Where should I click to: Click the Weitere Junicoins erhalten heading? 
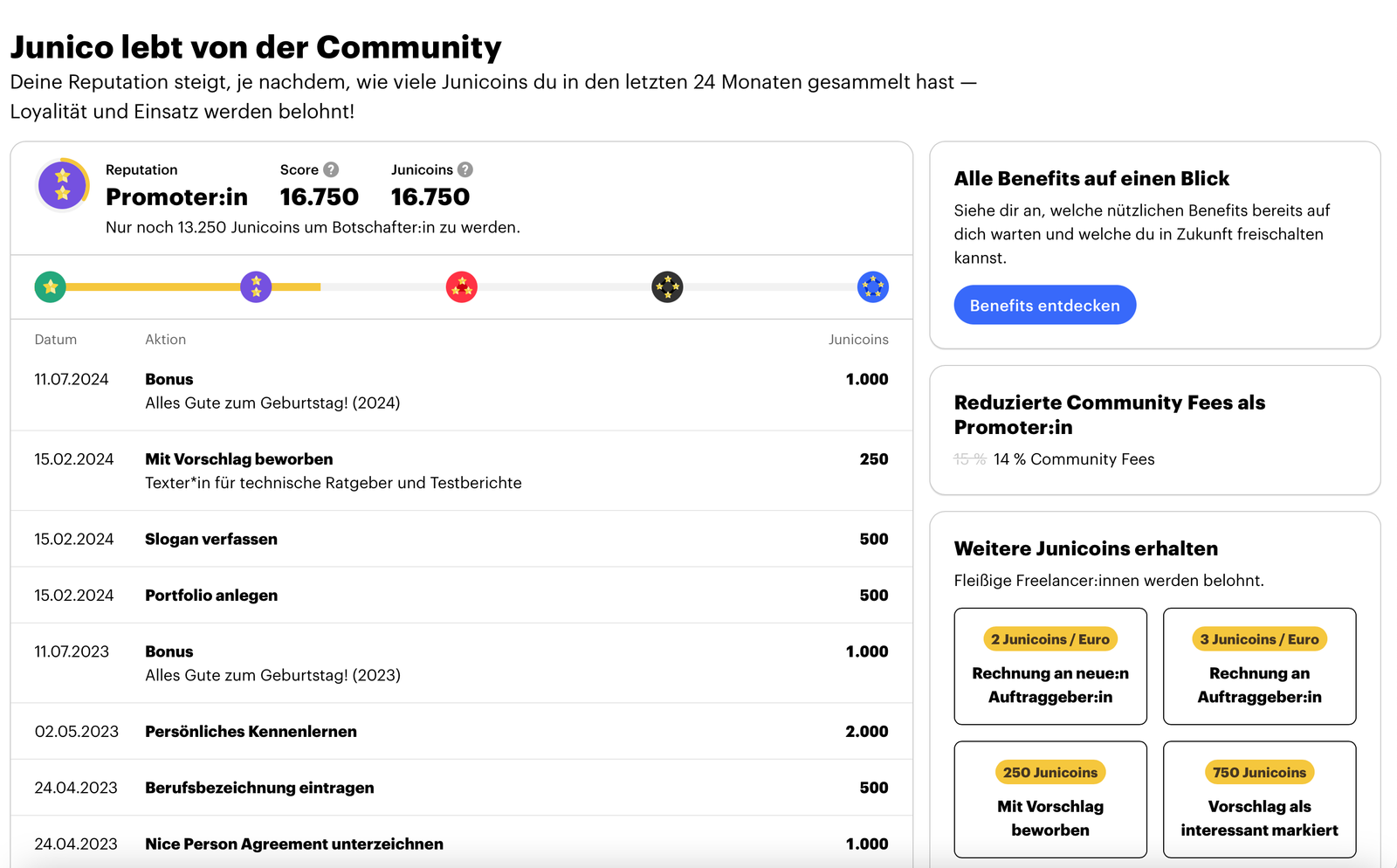click(x=1086, y=548)
